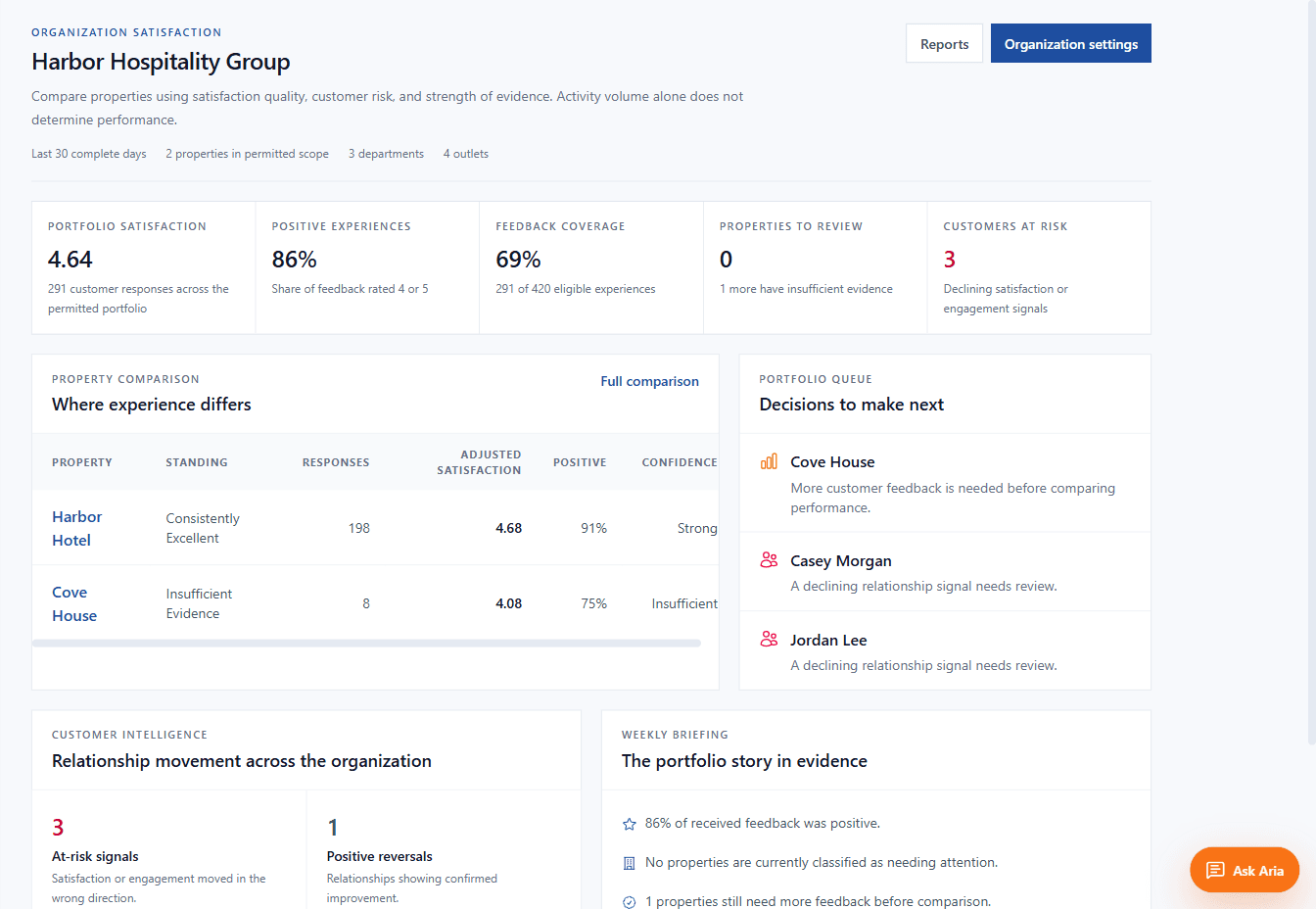This screenshot has height=909, width=1316.
Task: Click the Positive Experiences 86% card
Action: tap(367, 267)
